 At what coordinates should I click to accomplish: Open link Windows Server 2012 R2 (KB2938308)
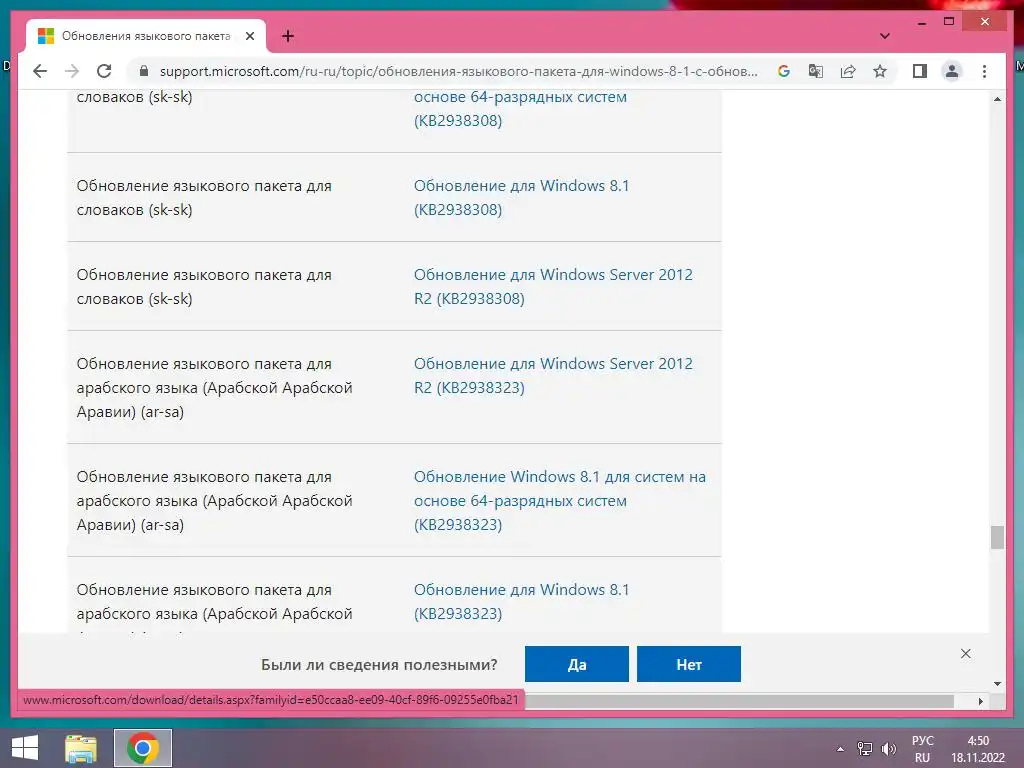pyautogui.click(x=553, y=286)
